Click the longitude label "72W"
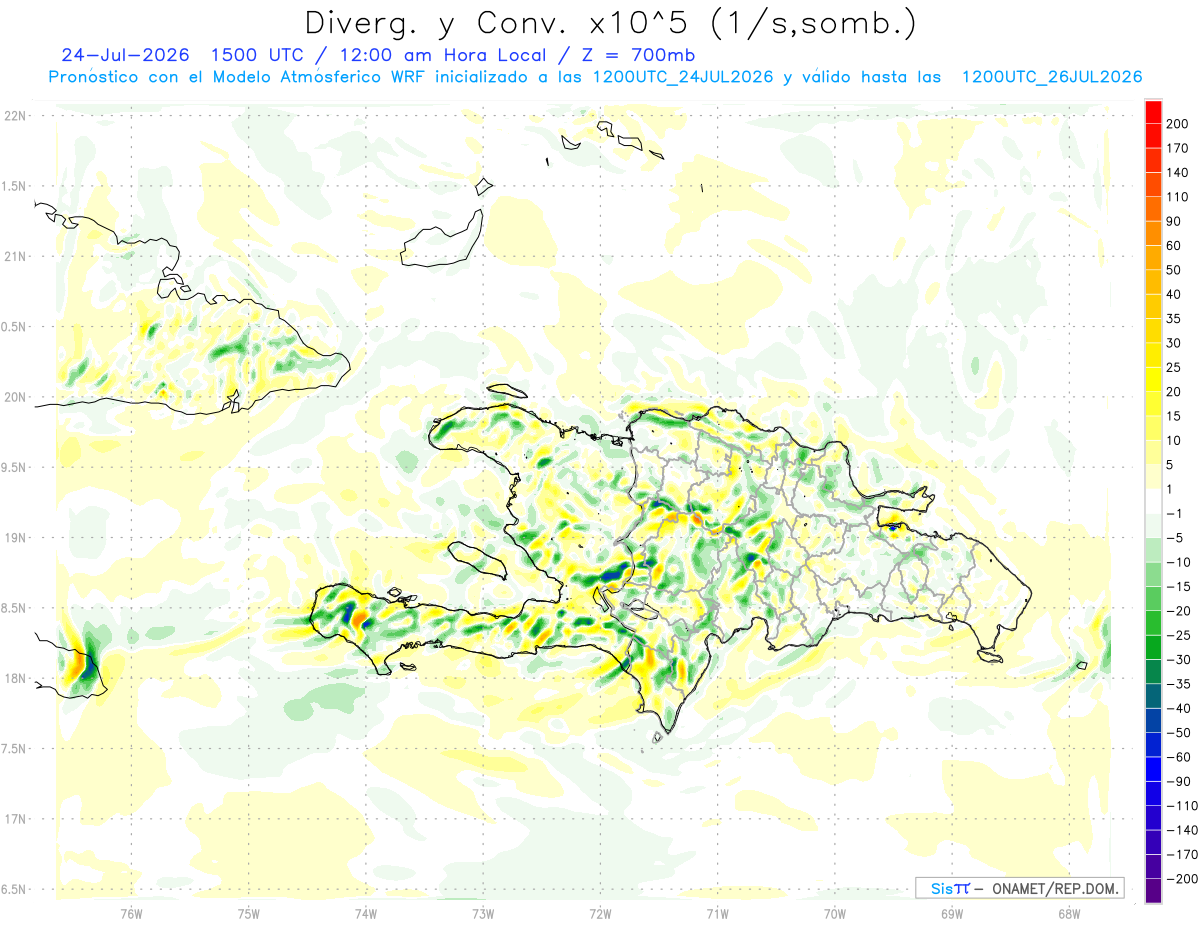 click(x=600, y=914)
